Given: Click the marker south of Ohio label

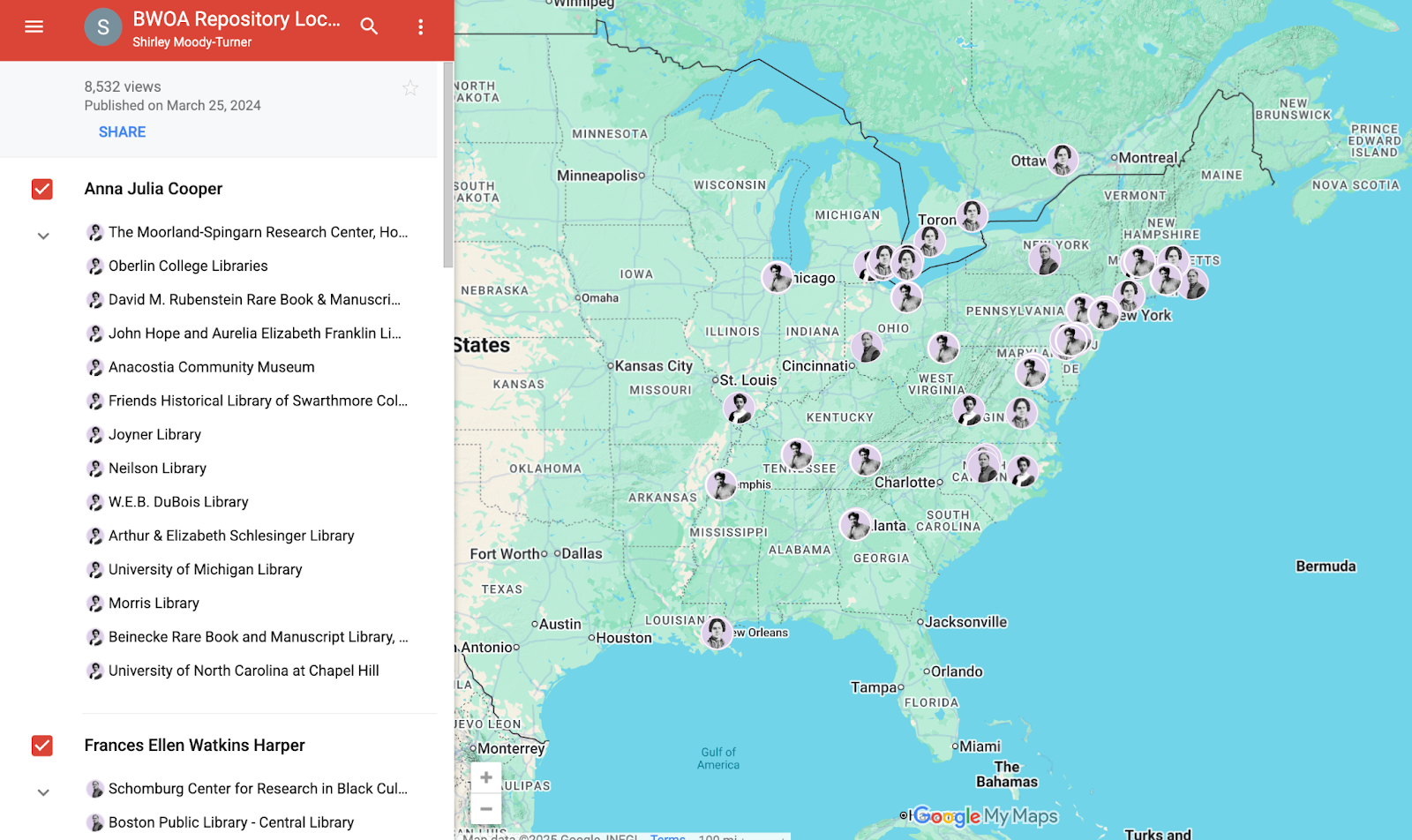Looking at the screenshot, I should [943, 348].
